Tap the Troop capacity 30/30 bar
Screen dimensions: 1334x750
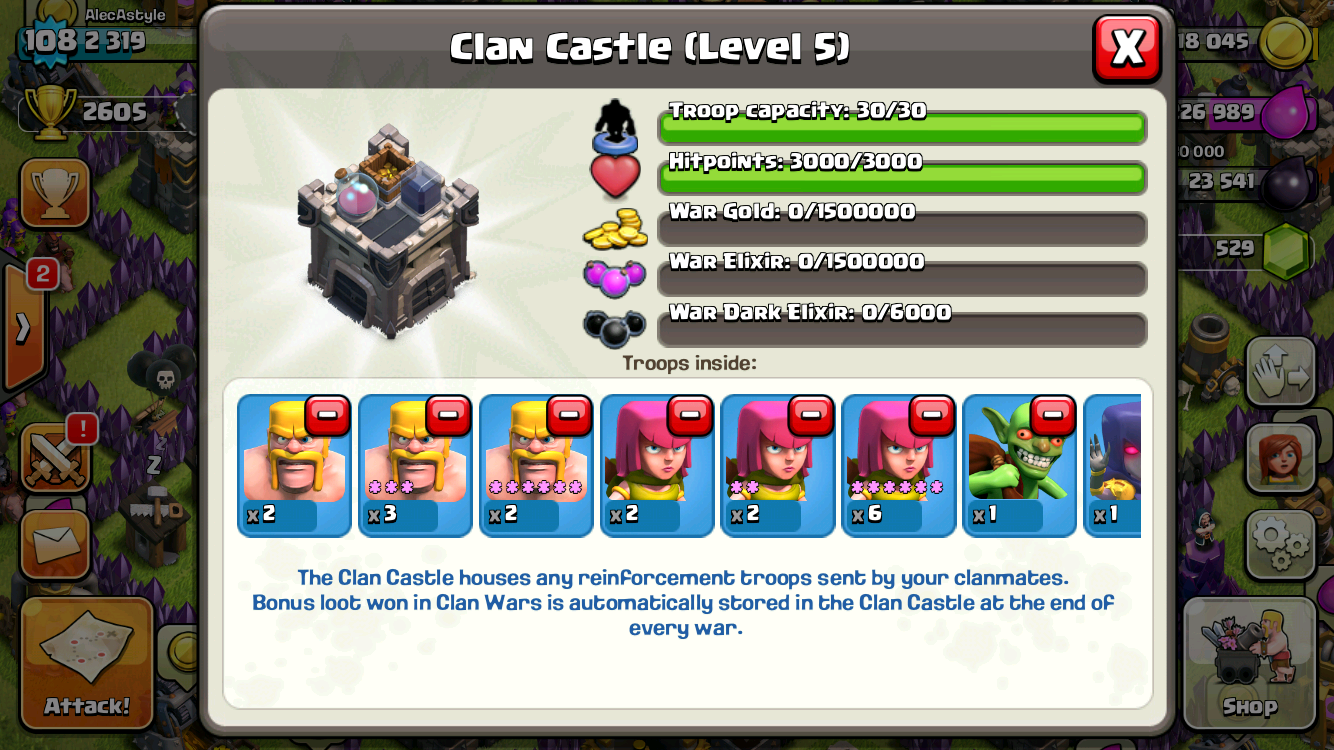[902, 127]
